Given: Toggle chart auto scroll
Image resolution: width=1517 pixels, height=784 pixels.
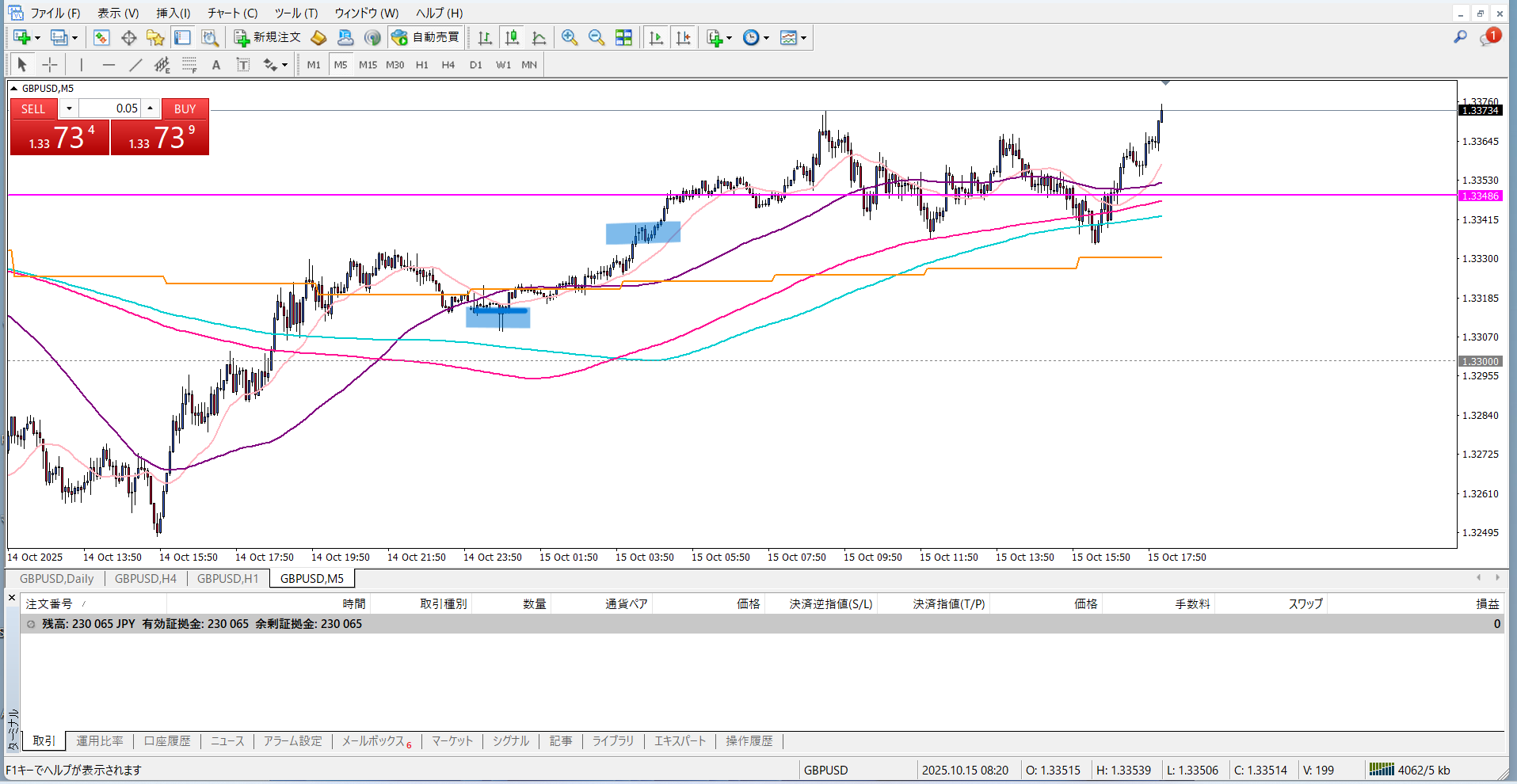Looking at the screenshot, I should [656, 37].
